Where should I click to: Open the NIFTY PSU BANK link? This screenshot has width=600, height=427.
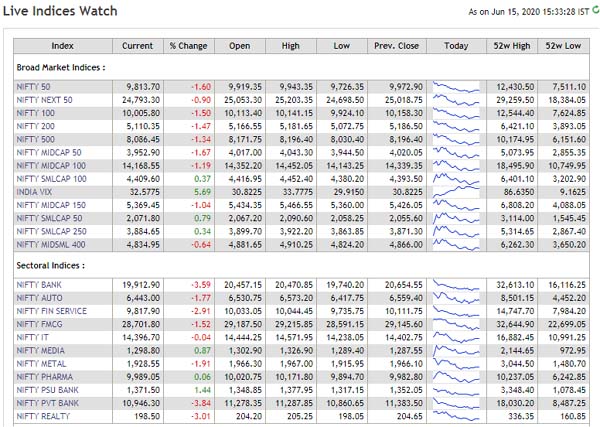(47, 390)
